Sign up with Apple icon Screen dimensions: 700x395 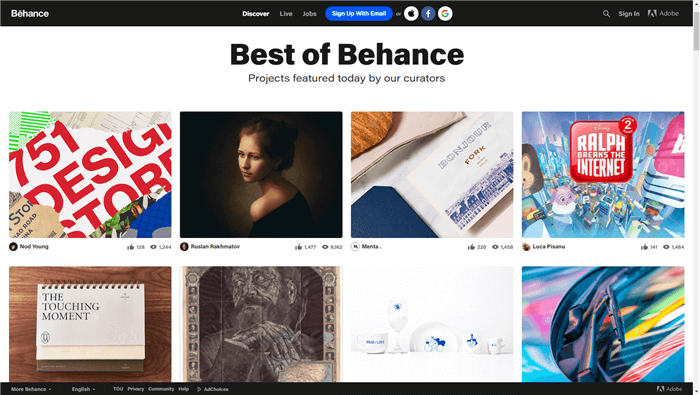411,13
